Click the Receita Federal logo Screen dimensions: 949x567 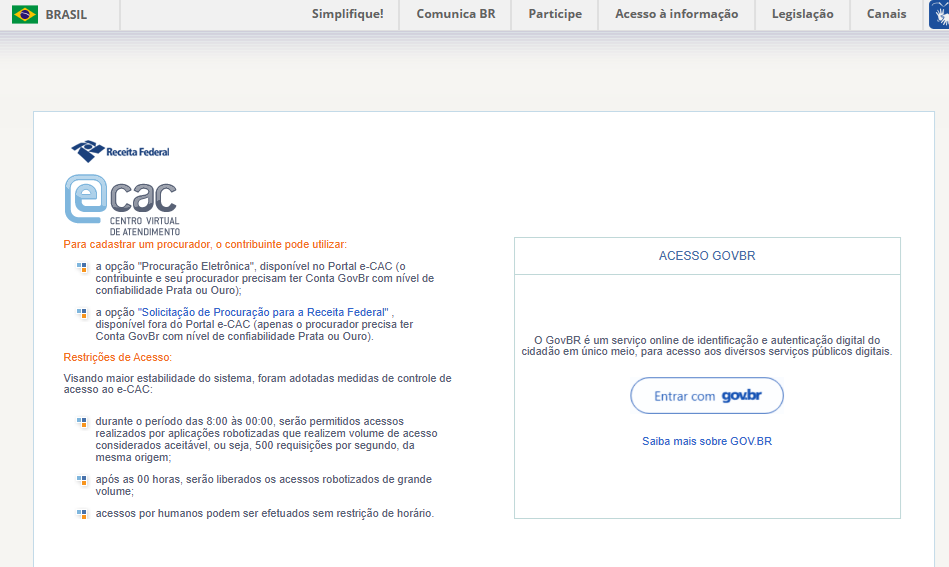pyautogui.click(x=120, y=151)
